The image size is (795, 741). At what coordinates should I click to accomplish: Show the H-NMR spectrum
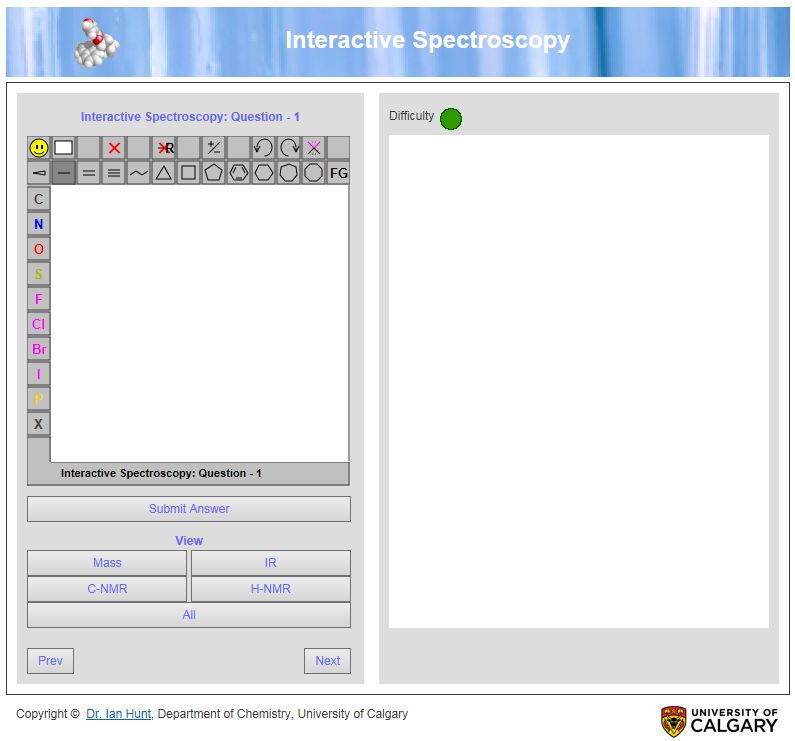[x=270, y=589]
